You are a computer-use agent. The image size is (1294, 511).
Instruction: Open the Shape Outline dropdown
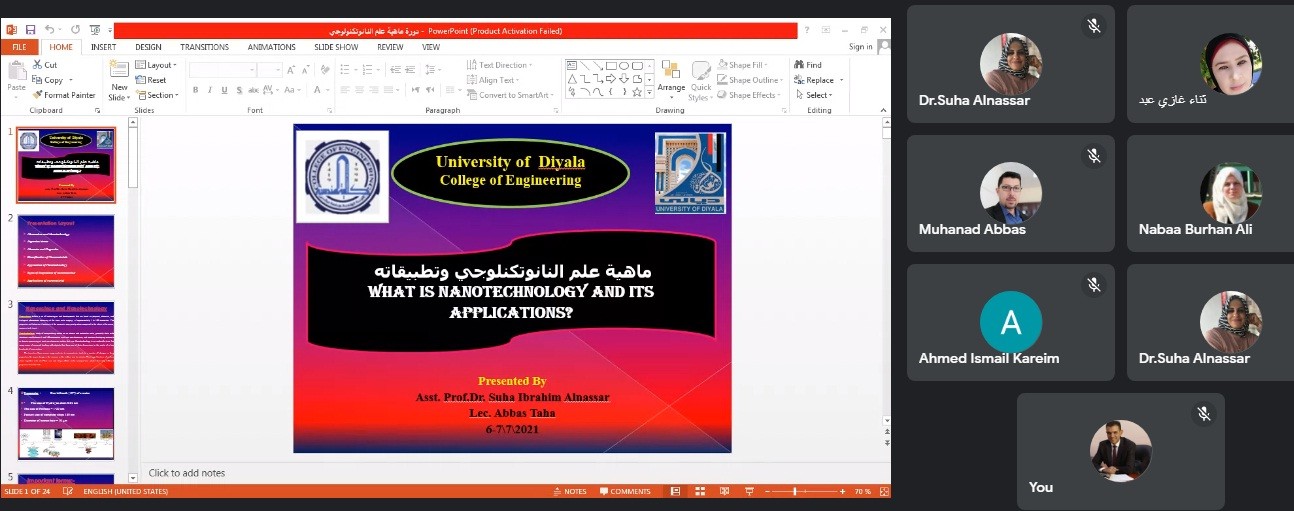(x=749, y=80)
